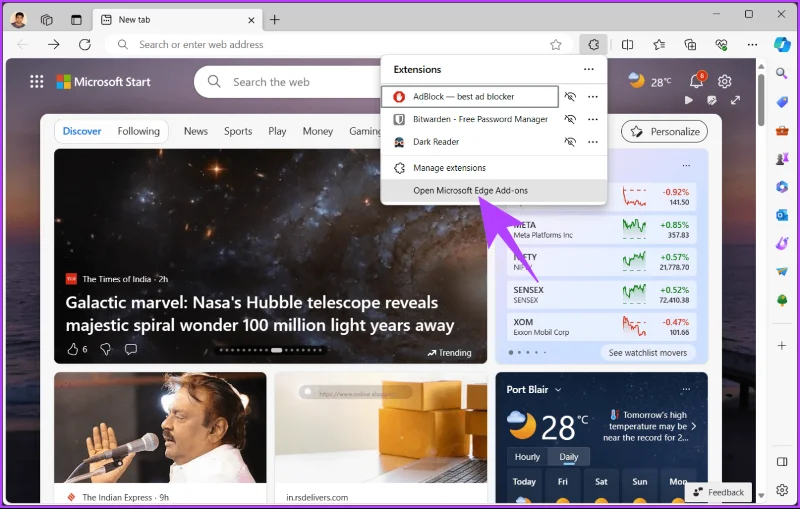
Task: Expand tomorrow's high temperature alert chevron
Action: pyautogui.click(x=694, y=426)
